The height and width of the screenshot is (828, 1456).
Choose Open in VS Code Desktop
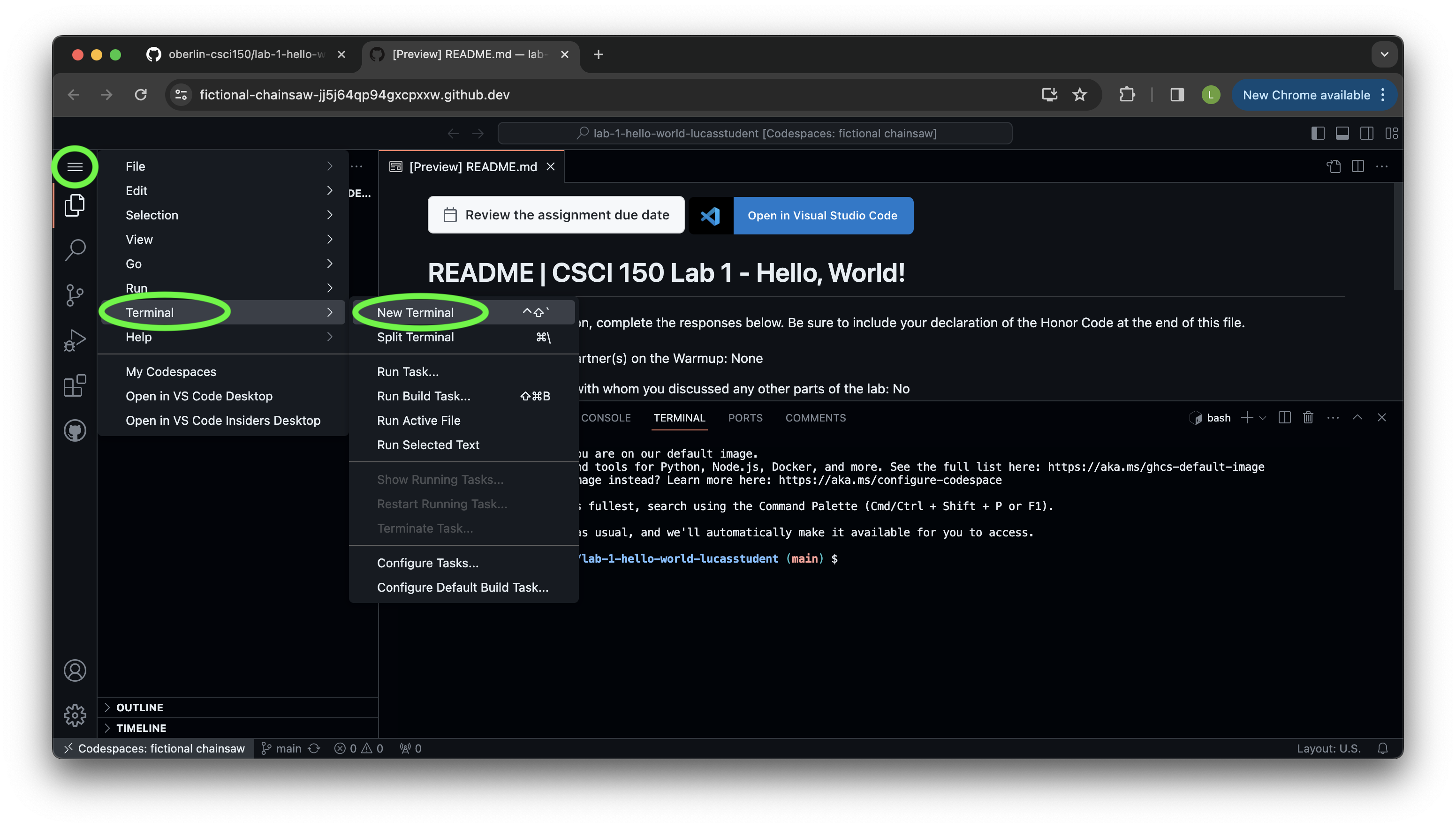pyautogui.click(x=223, y=396)
